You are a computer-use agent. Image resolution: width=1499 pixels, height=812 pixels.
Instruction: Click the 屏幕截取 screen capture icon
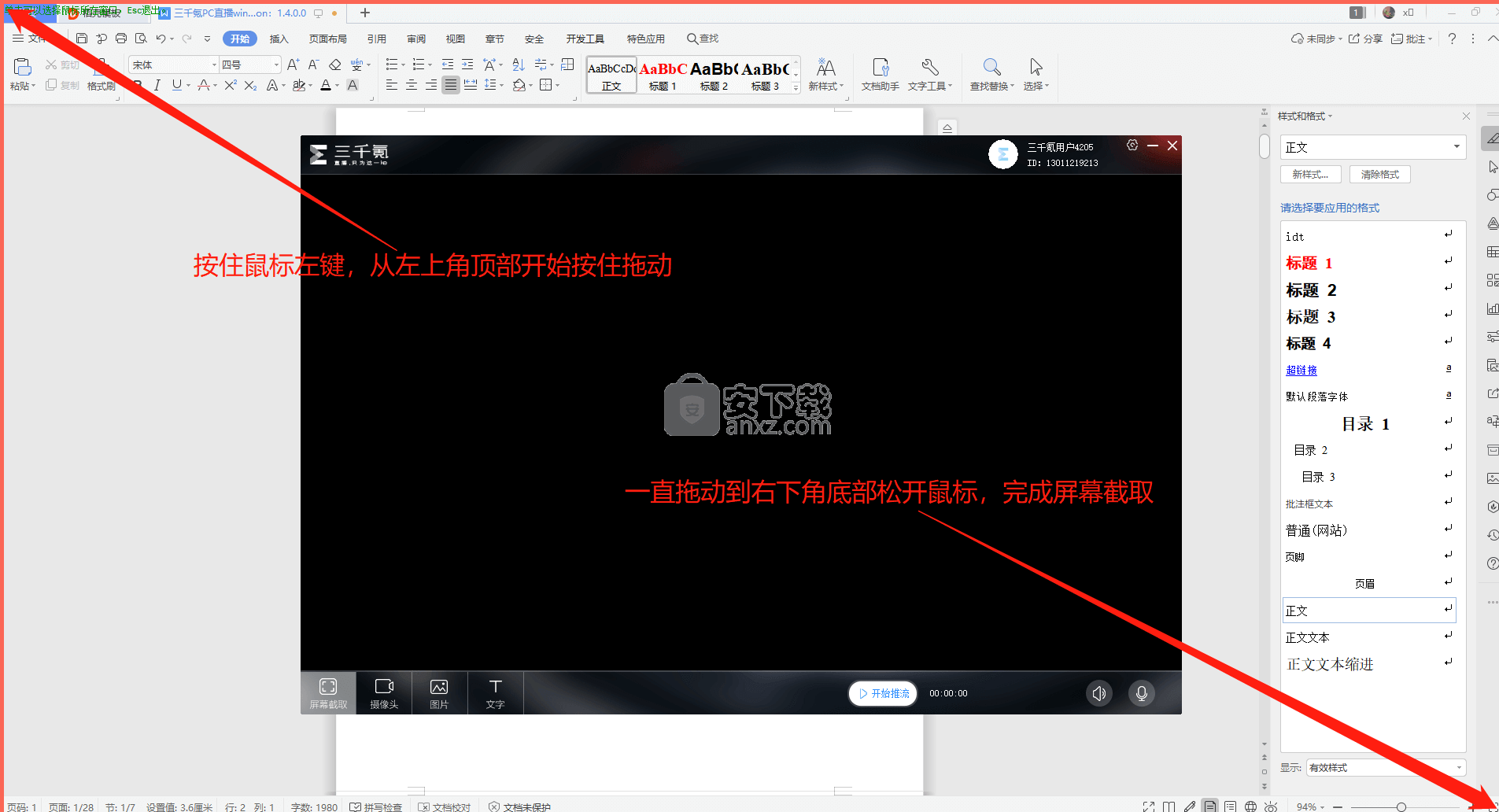[x=328, y=692]
